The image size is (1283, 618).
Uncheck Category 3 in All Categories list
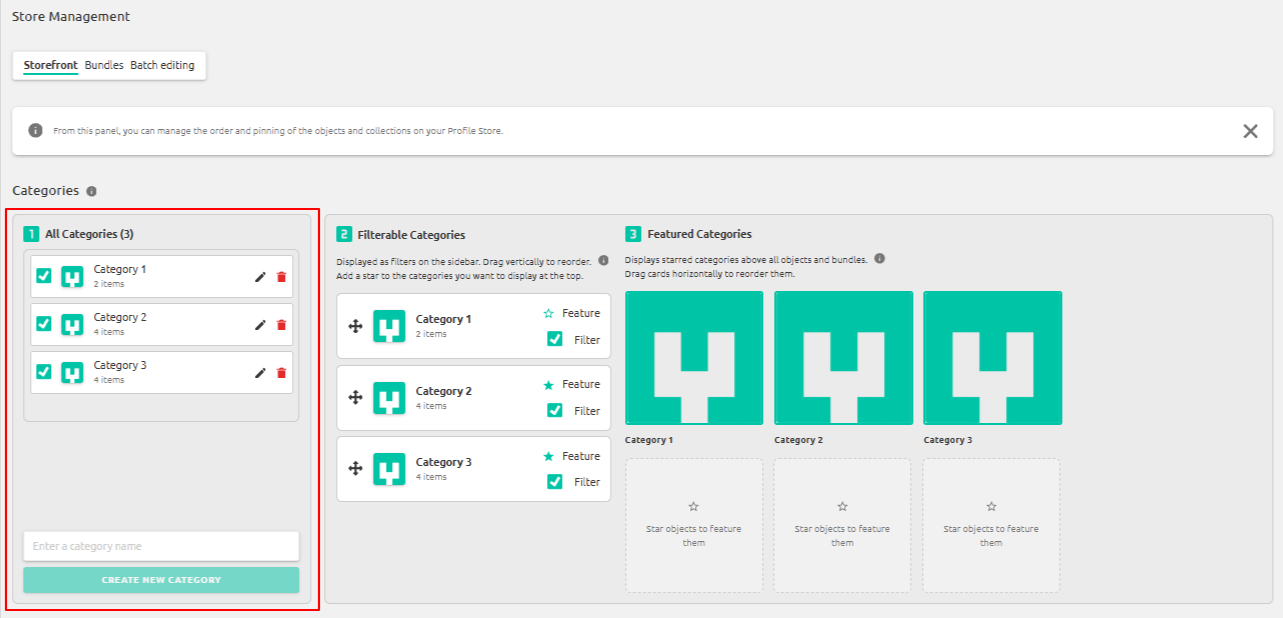[x=44, y=372]
